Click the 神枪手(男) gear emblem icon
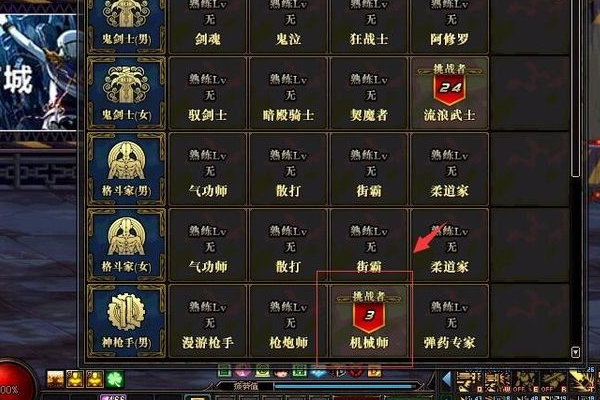This screenshot has height=400, width=600. click(127, 312)
